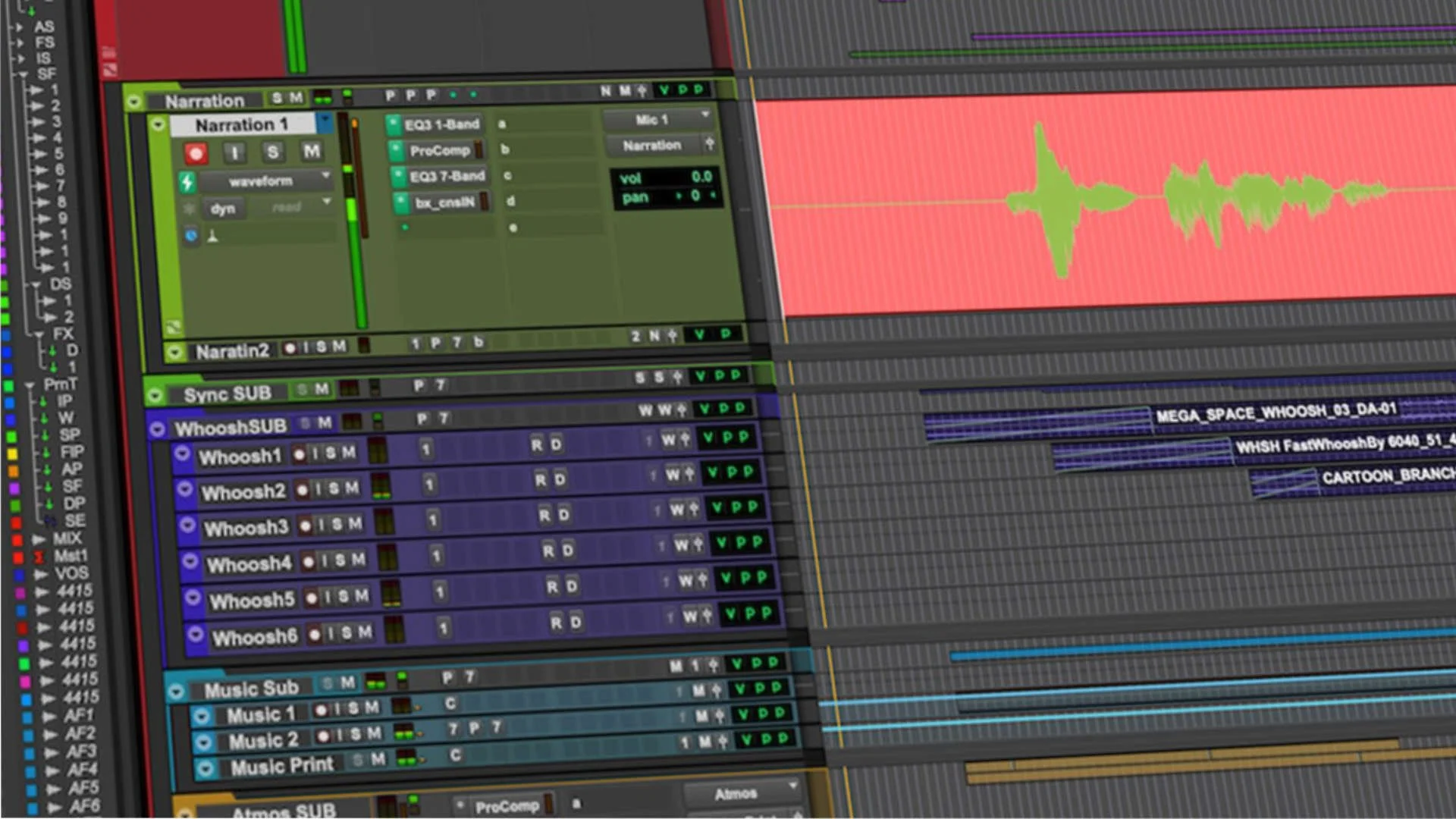This screenshot has width=1456, height=819.
Task: Click the globe playlist icon on Narration 1
Action: pyautogui.click(x=192, y=235)
